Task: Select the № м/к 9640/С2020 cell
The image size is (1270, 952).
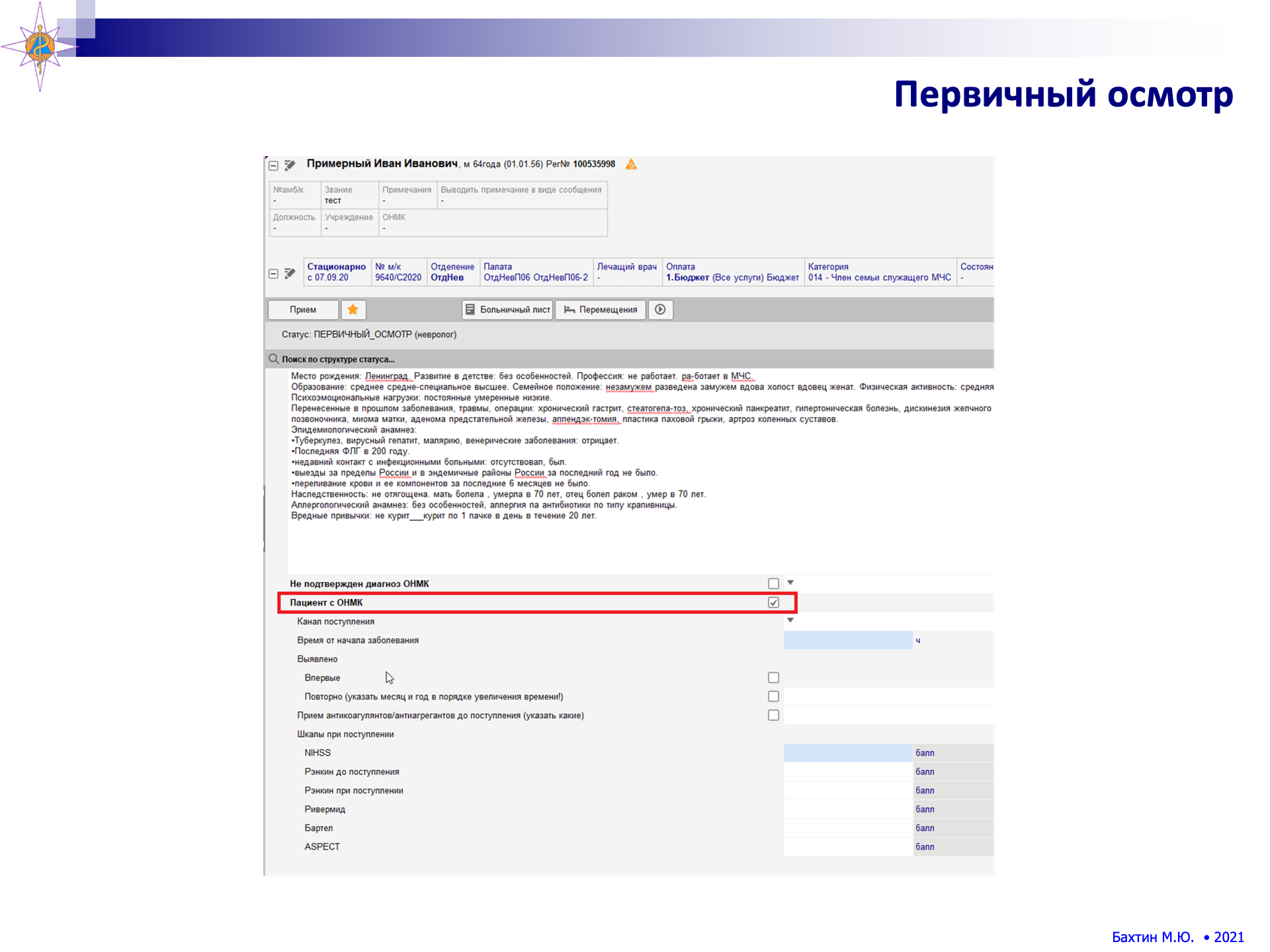Action: pos(398,272)
